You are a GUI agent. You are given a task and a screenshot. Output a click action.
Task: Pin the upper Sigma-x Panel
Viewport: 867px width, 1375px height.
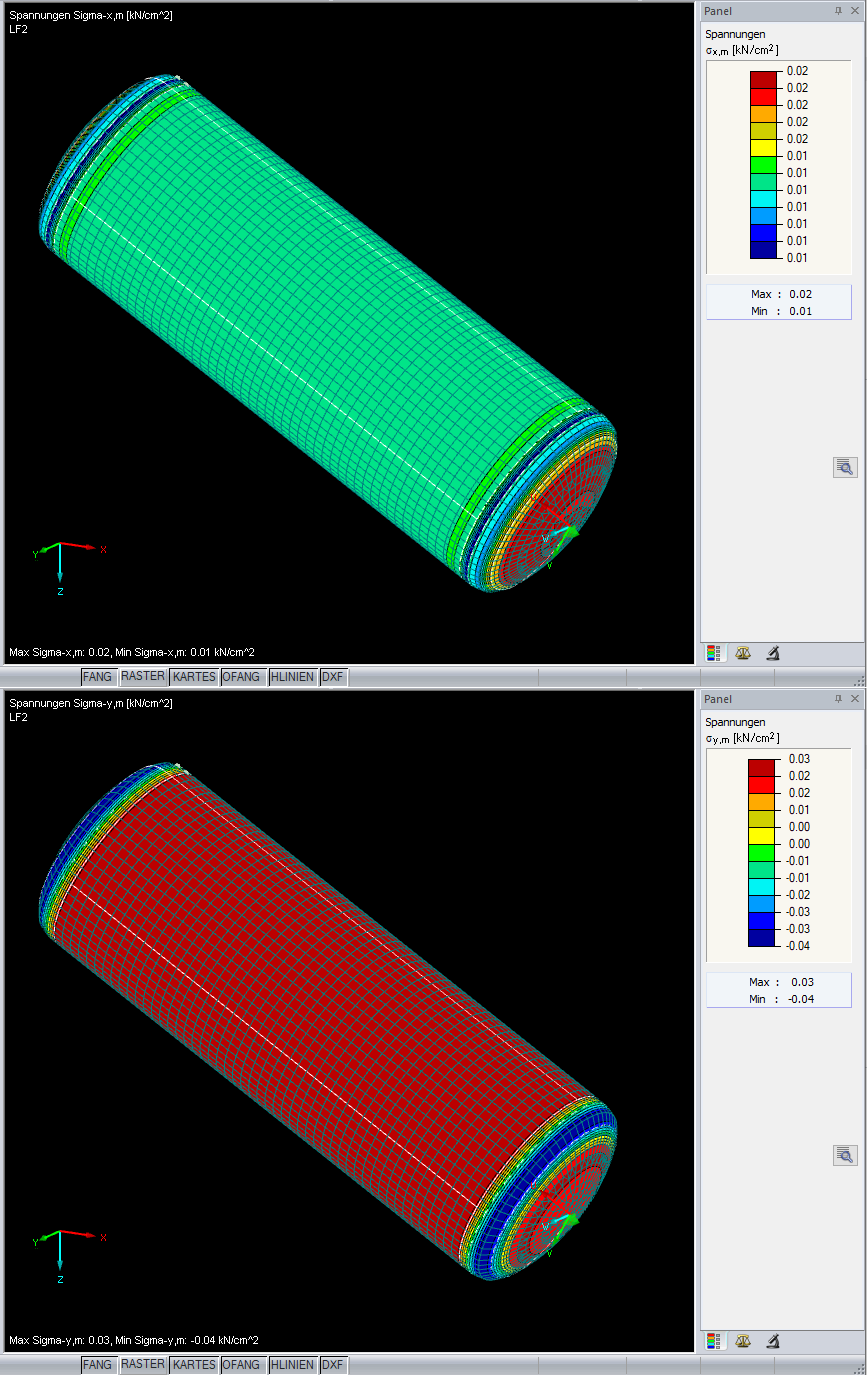838,11
